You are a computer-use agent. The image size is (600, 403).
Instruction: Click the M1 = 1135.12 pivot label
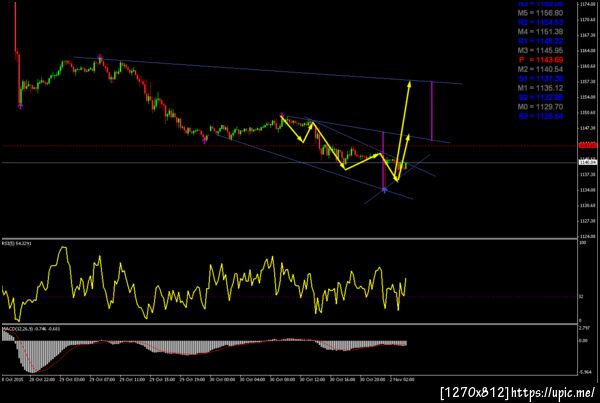click(x=540, y=88)
